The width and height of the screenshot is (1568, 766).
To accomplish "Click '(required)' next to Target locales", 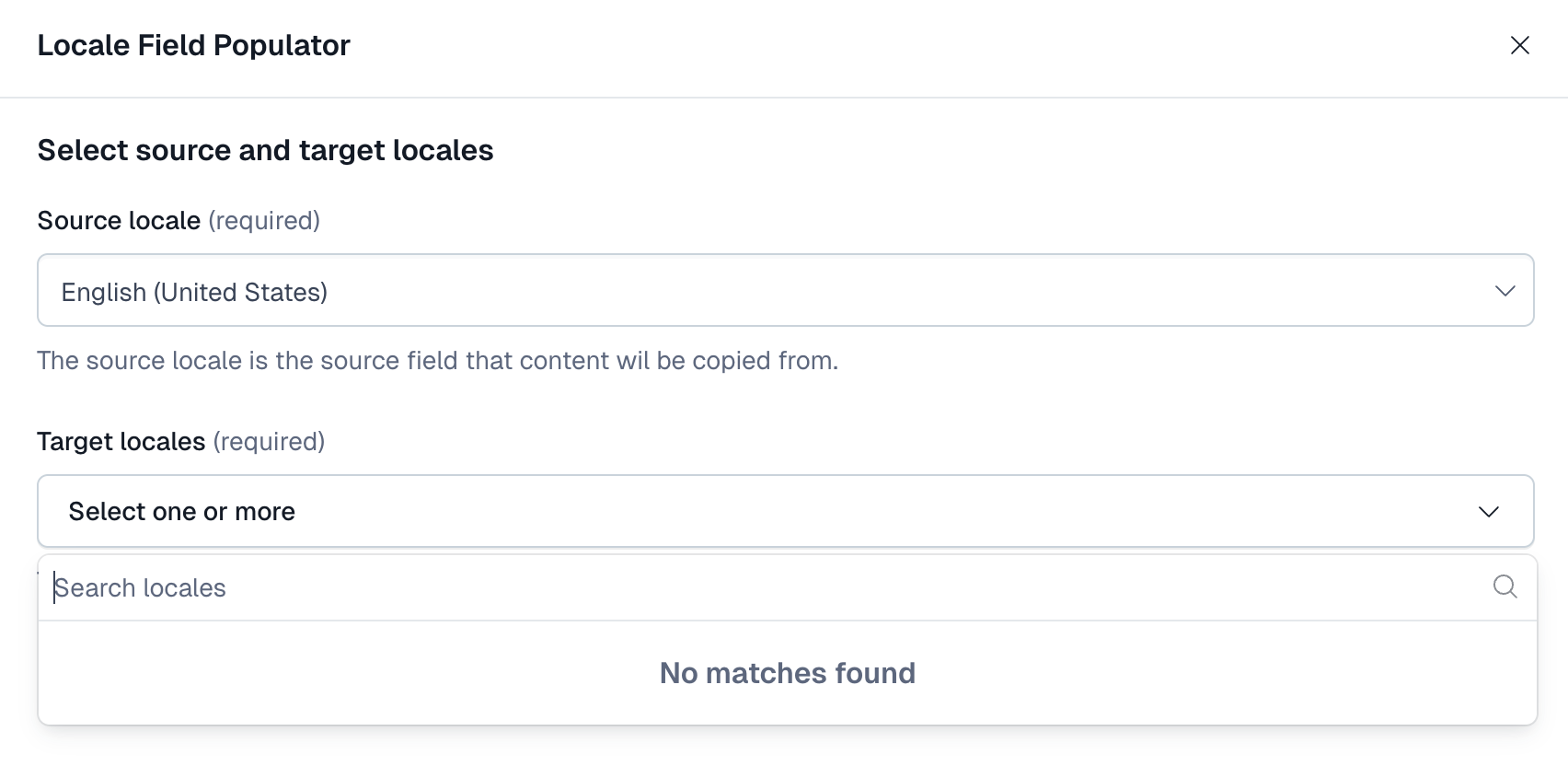I will [269, 442].
